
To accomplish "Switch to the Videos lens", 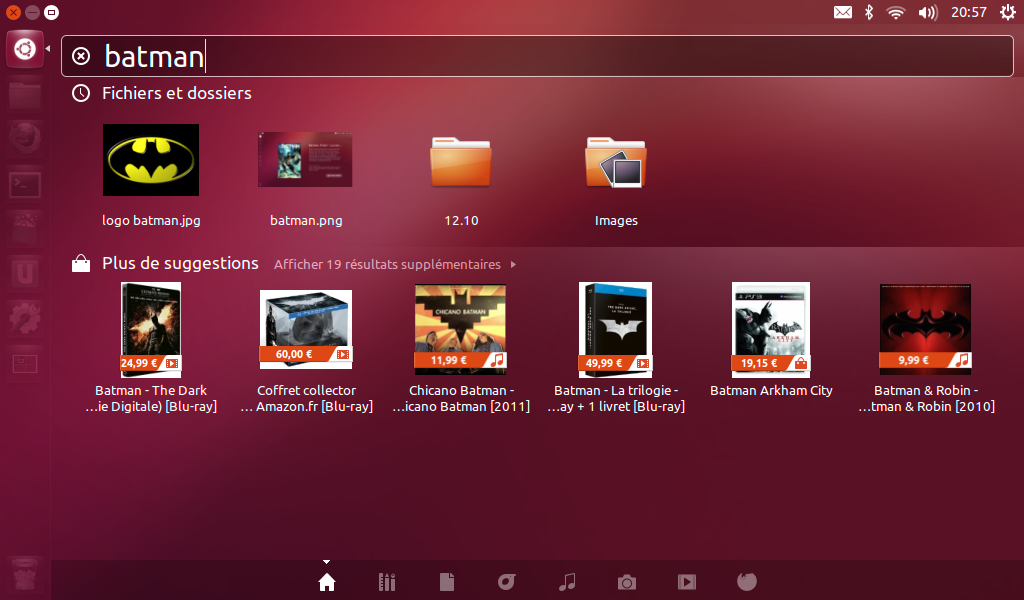I will 687,582.
